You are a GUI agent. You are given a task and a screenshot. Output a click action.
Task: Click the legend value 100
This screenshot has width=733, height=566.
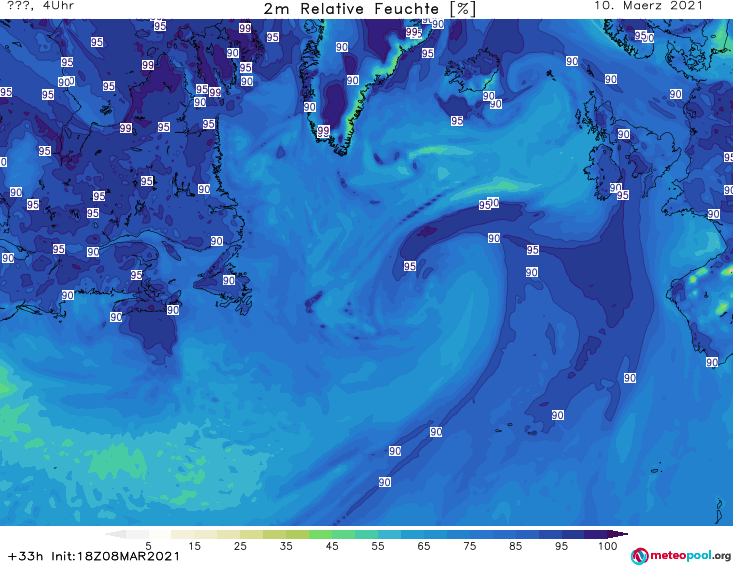coord(608,546)
